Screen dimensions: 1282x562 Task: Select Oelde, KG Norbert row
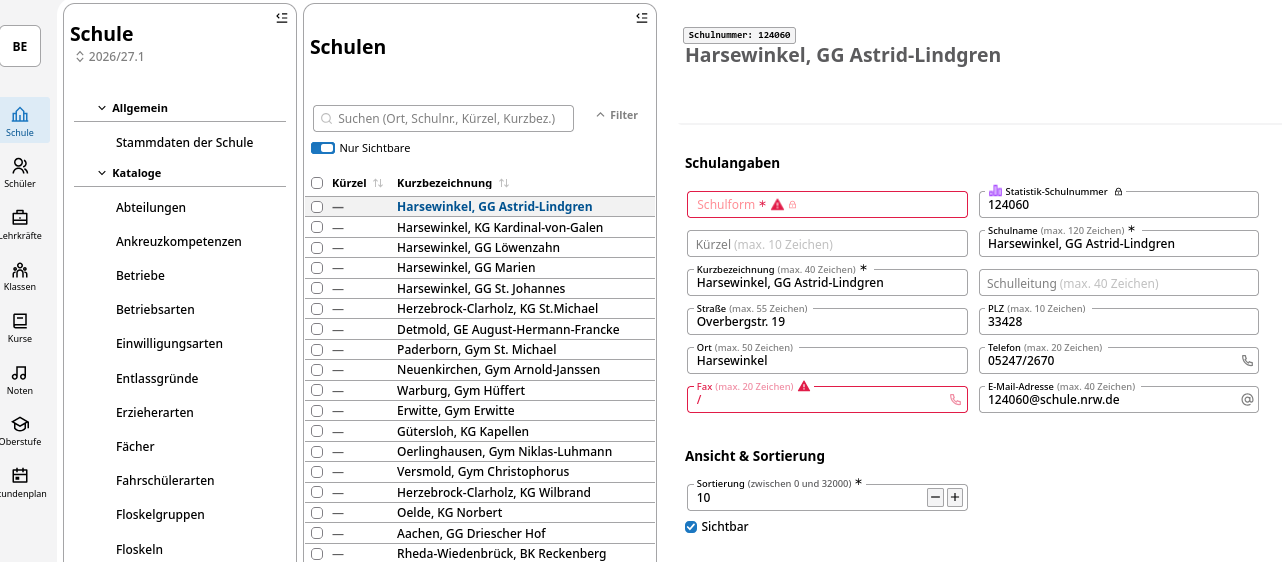tap(480, 512)
